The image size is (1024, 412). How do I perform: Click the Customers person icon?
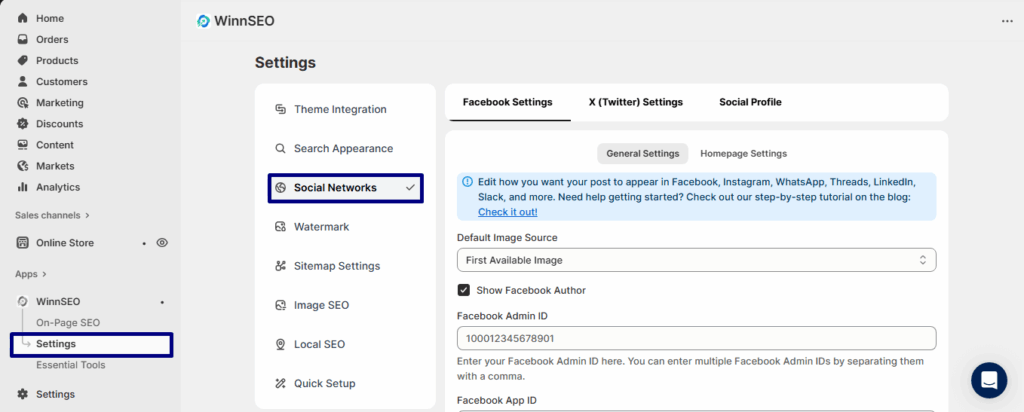click(23, 82)
